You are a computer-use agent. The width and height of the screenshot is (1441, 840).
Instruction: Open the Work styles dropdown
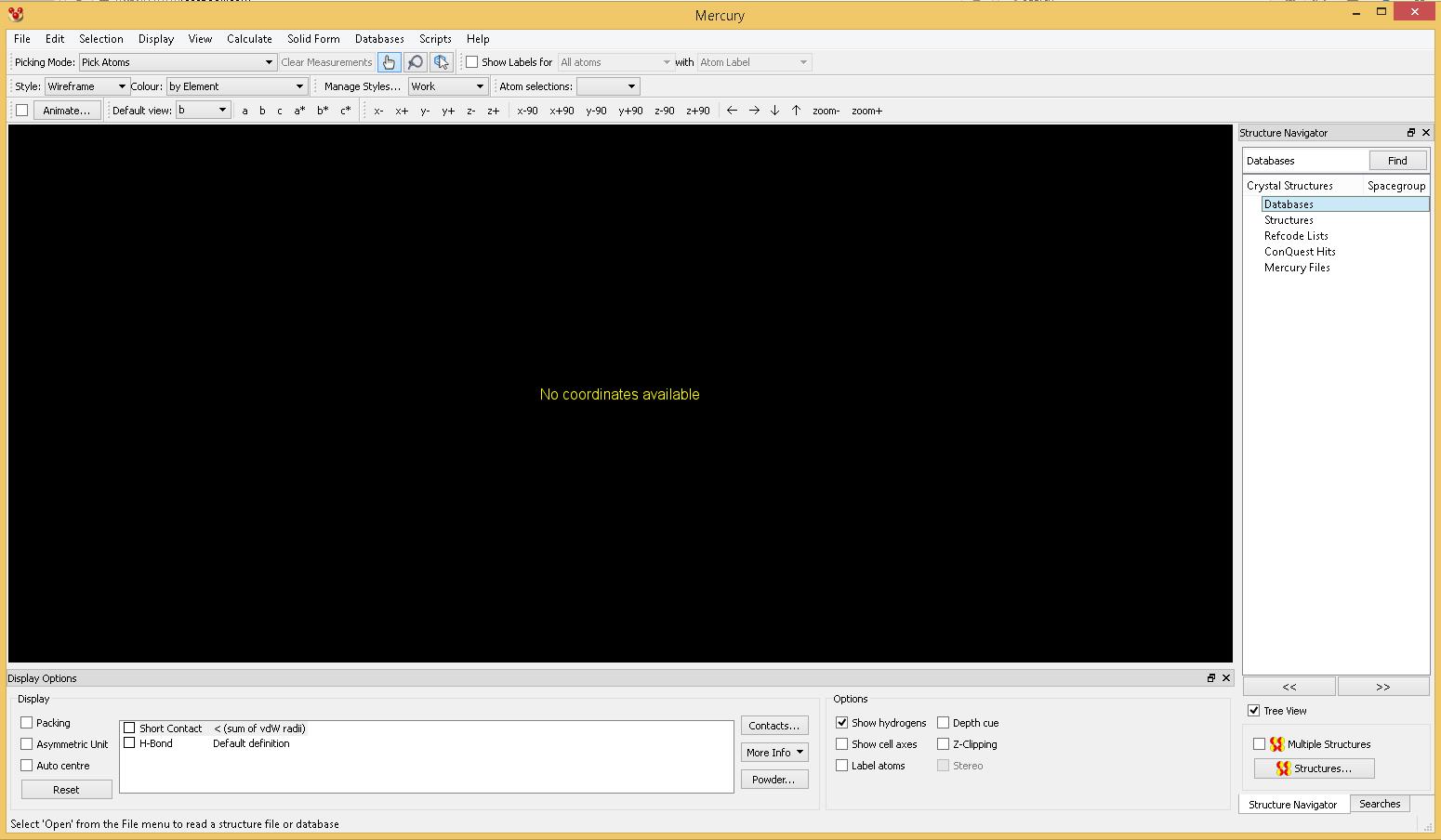[448, 86]
